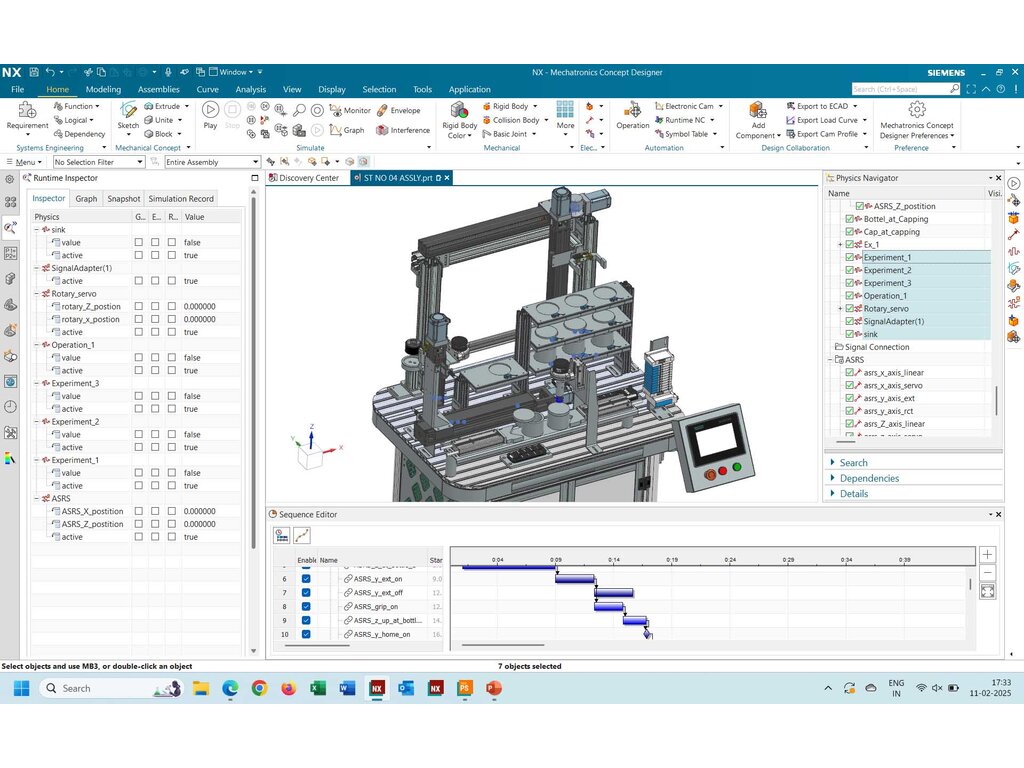Switch to Discovery Center tab

[x=304, y=178]
